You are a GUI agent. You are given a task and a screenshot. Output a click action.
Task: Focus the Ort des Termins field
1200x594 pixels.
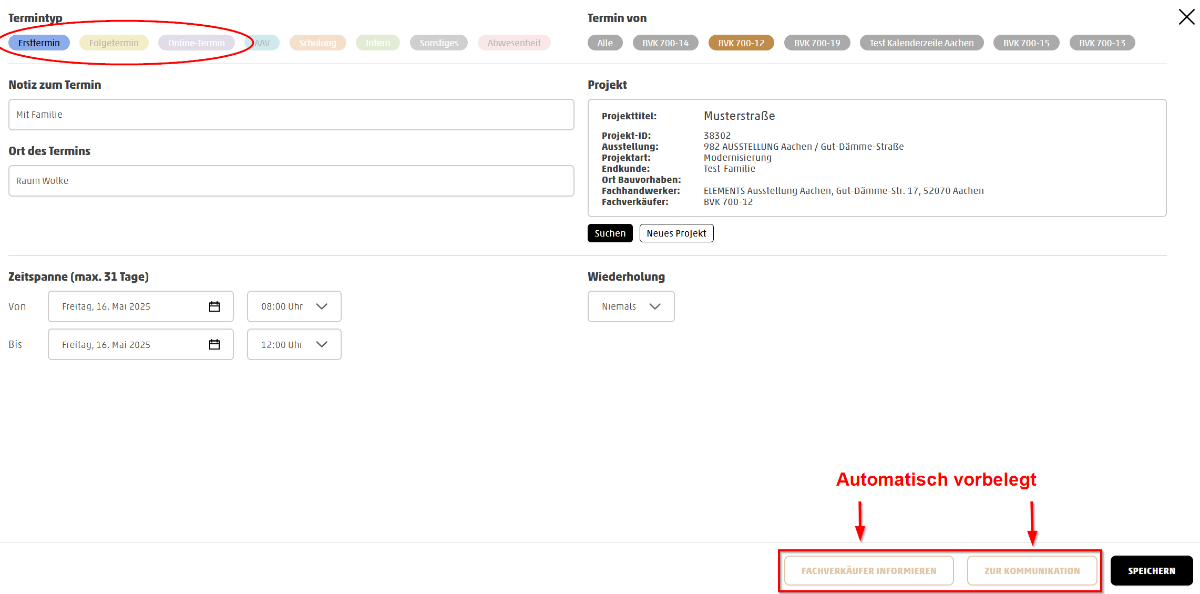(291, 181)
